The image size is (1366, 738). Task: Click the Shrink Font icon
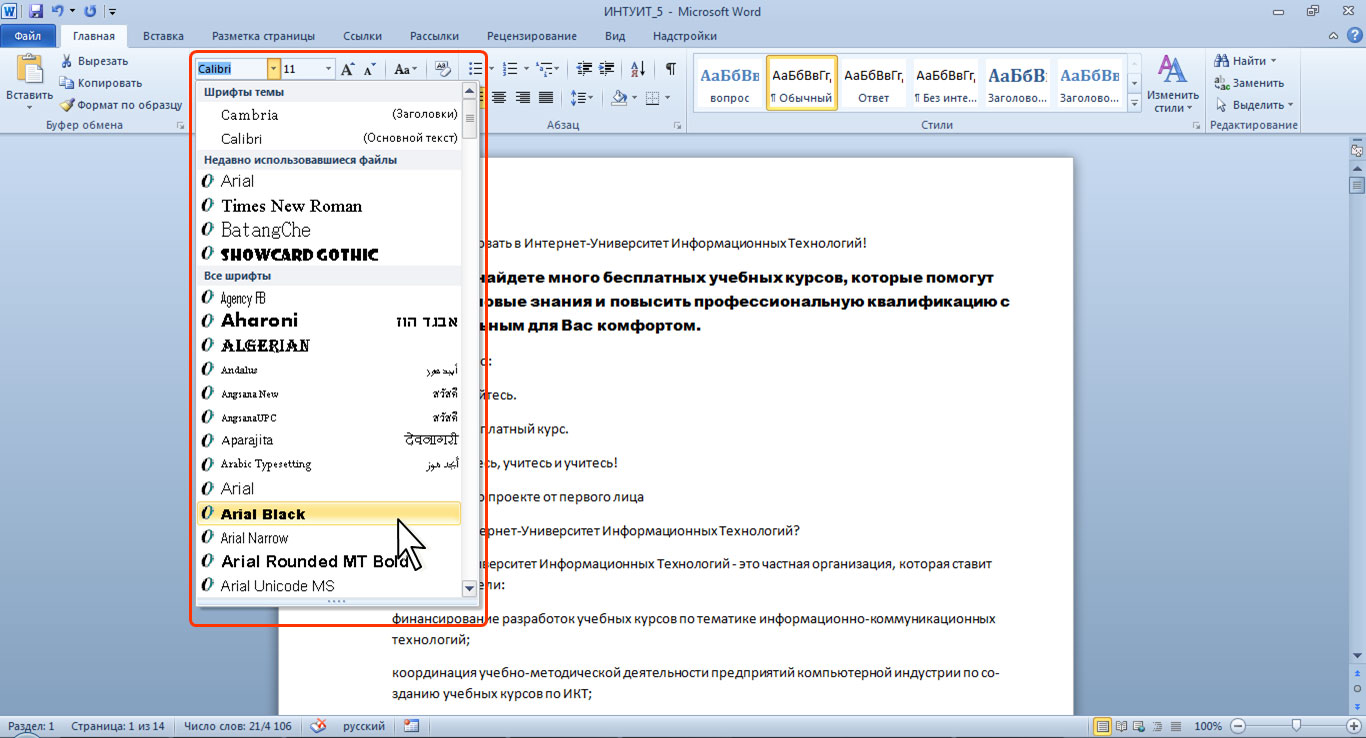370,69
